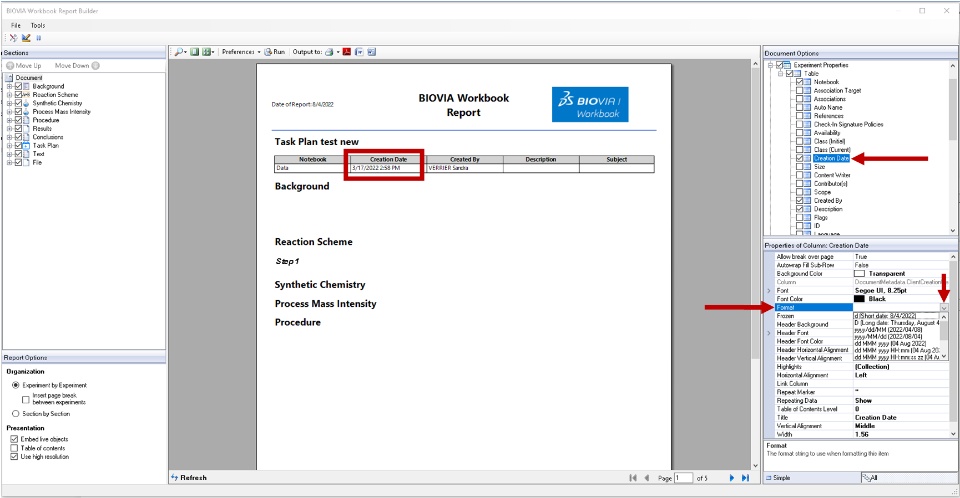Click the Background Color transparent swatch
The width and height of the screenshot is (960, 498).
859,274
